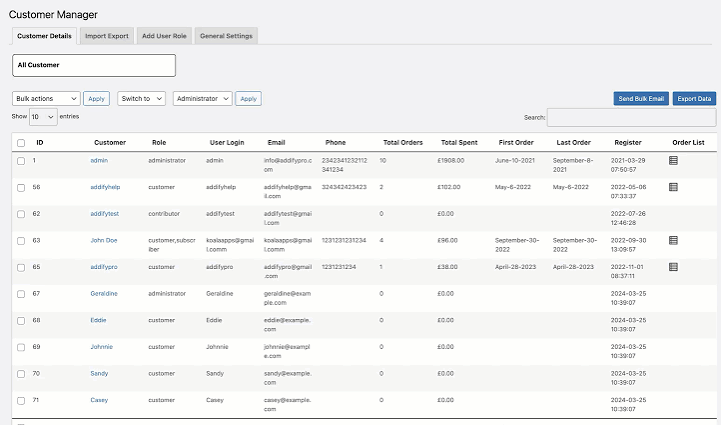Click the June-10-2021 first order cell
The height and width of the screenshot is (425, 721).
[515, 161]
